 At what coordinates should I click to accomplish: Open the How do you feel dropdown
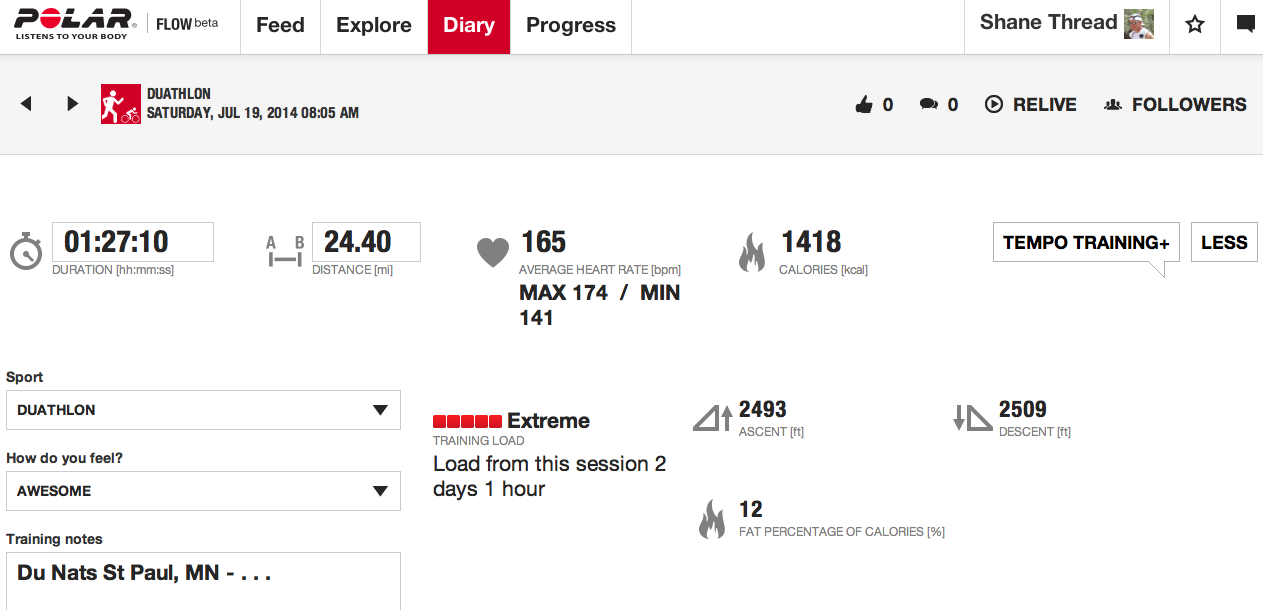[203, 491]
